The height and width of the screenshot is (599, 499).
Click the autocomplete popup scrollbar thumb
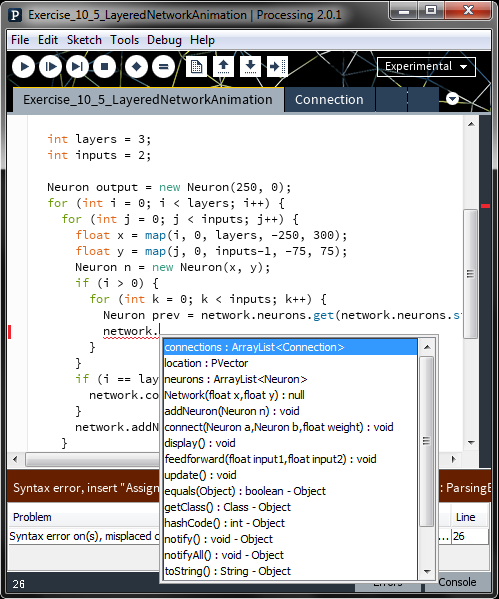pyautogui.click(x=427, y=441)
